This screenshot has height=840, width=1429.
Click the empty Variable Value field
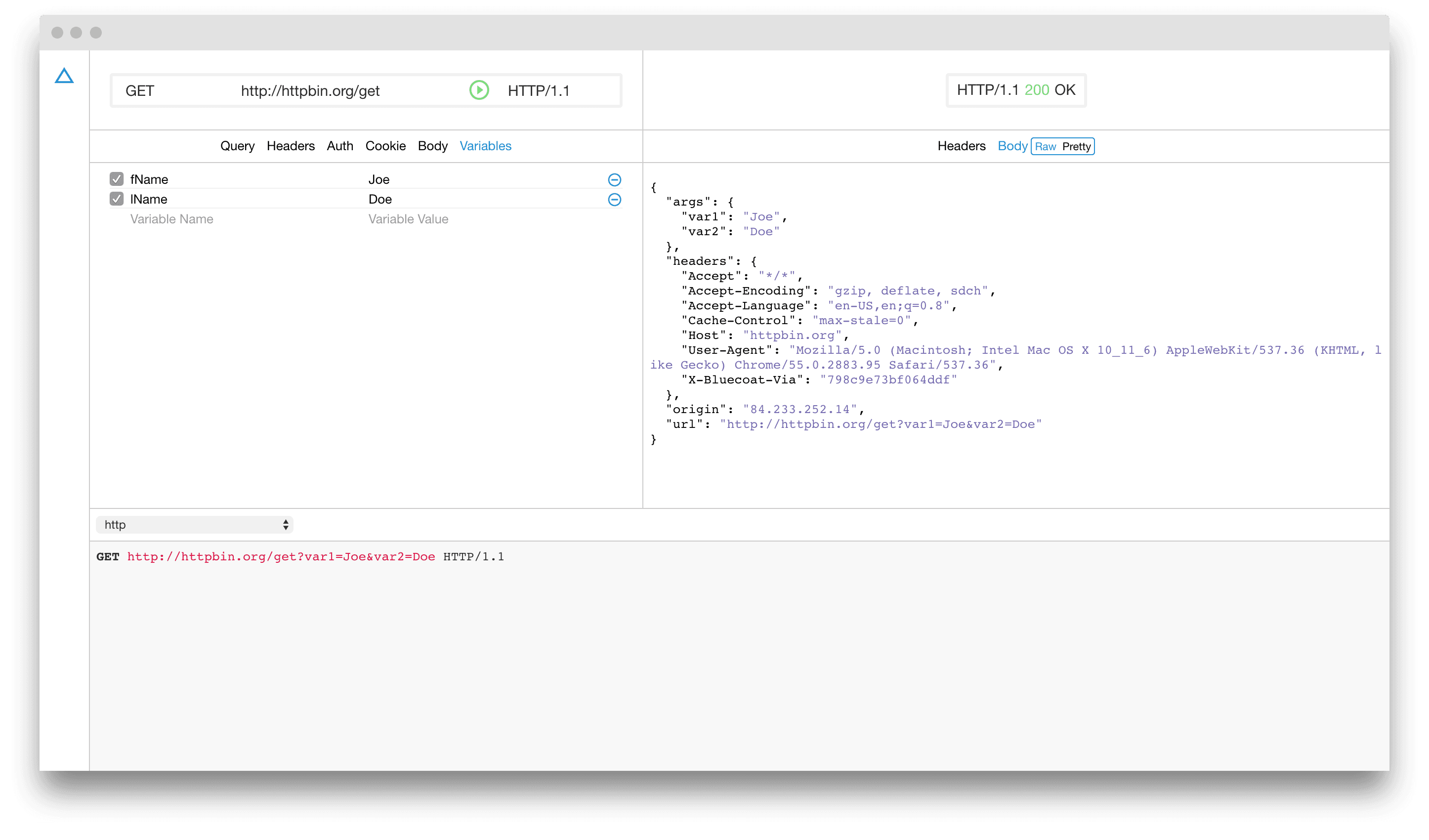[x=408, y=219]
